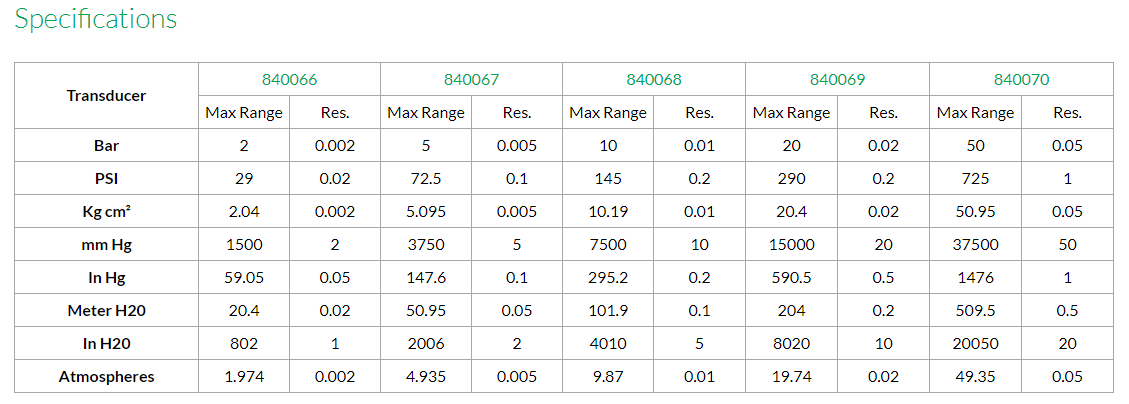Open the 840066 transducer link
Image resolution: width=1129 pixels, height=404 pixels.
pos(289,80)
